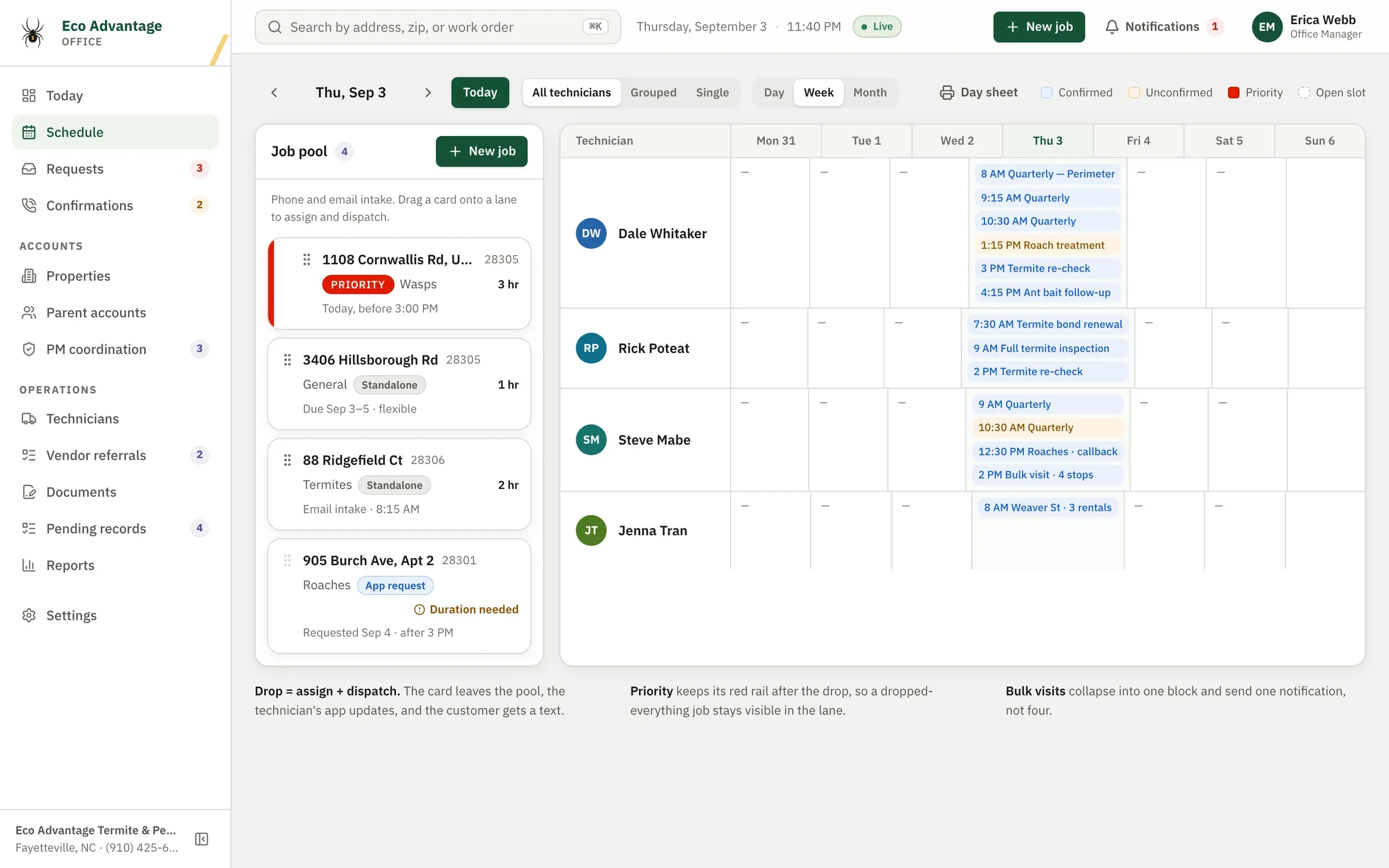The width and height of the screenshot is (1389, 868).
Task: Toggle the Confirmed legend checkbox
Action: 1046,93
